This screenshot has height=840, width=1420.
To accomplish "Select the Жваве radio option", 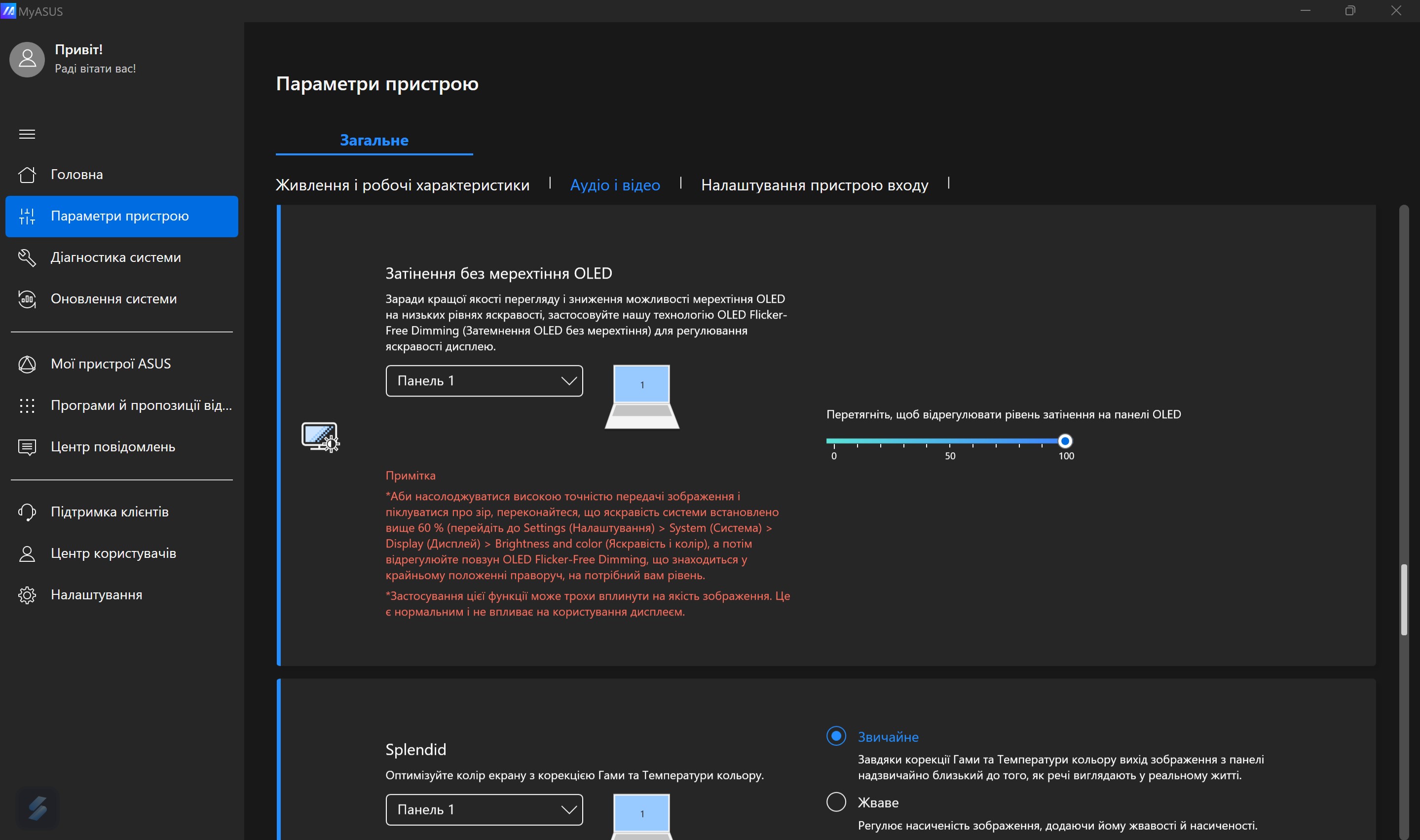I will (836, 802).
